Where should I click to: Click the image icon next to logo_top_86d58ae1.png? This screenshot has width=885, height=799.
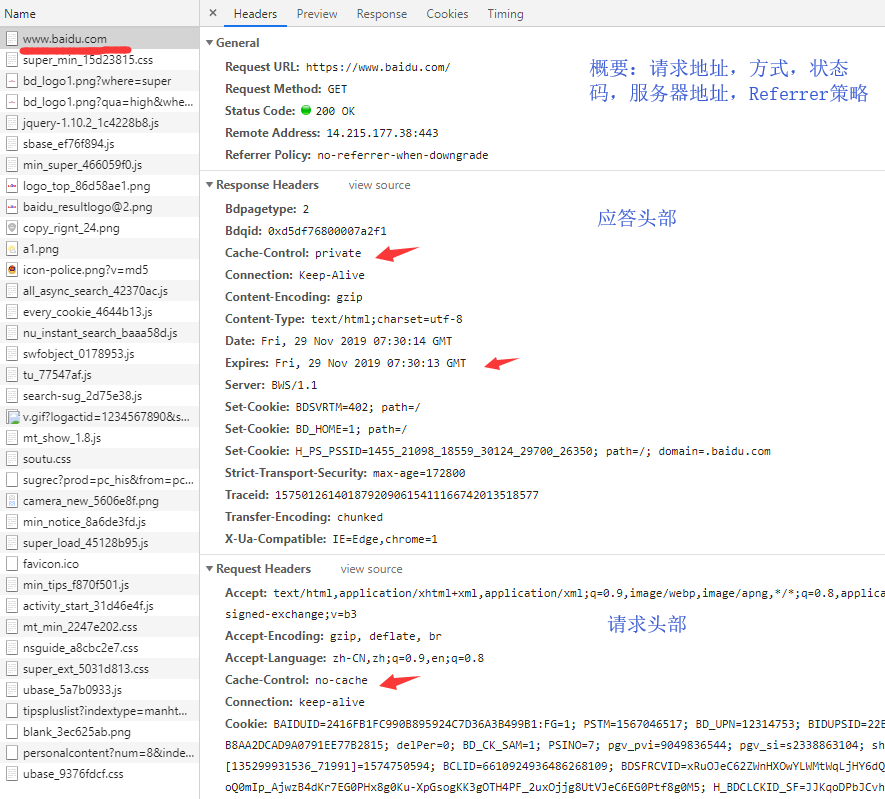click(14, 185)
